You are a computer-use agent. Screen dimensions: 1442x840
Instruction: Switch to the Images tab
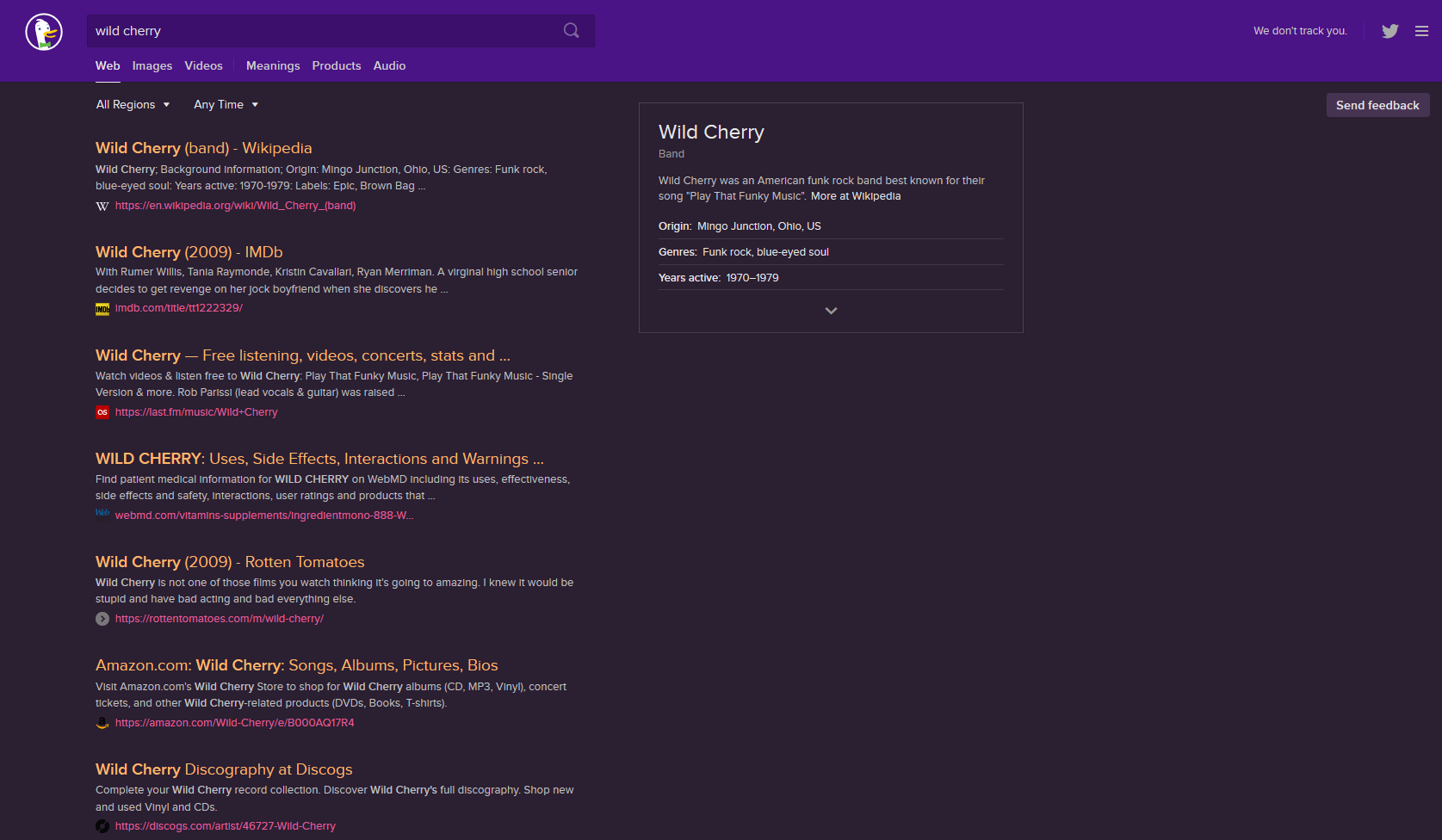[x=152, y=65]
